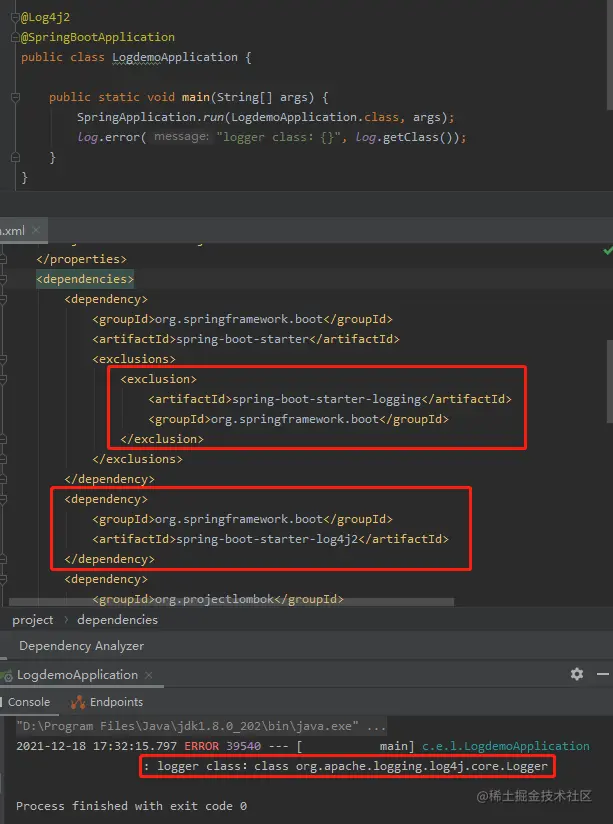Click the org.apache.logging.log4j.core.Logger output

point(422,767)
